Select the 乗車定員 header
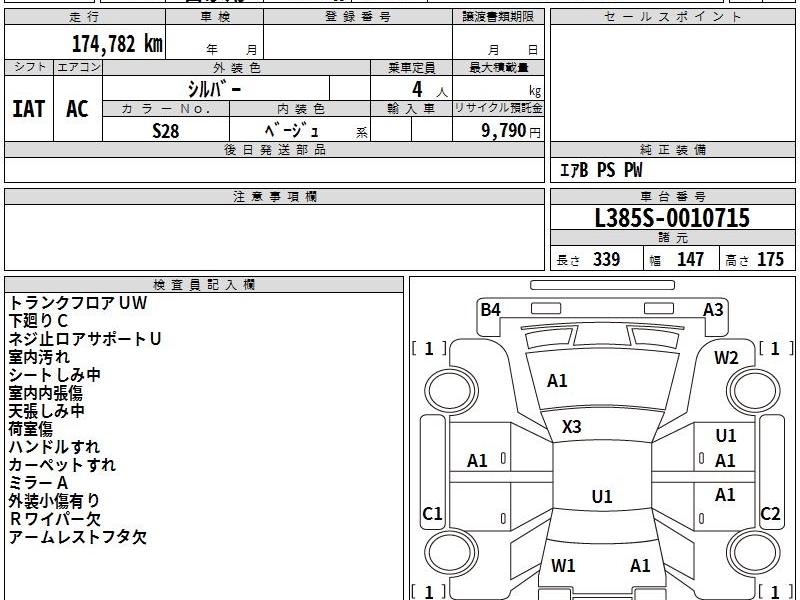The image size is (800, 600). coord(411,67)
